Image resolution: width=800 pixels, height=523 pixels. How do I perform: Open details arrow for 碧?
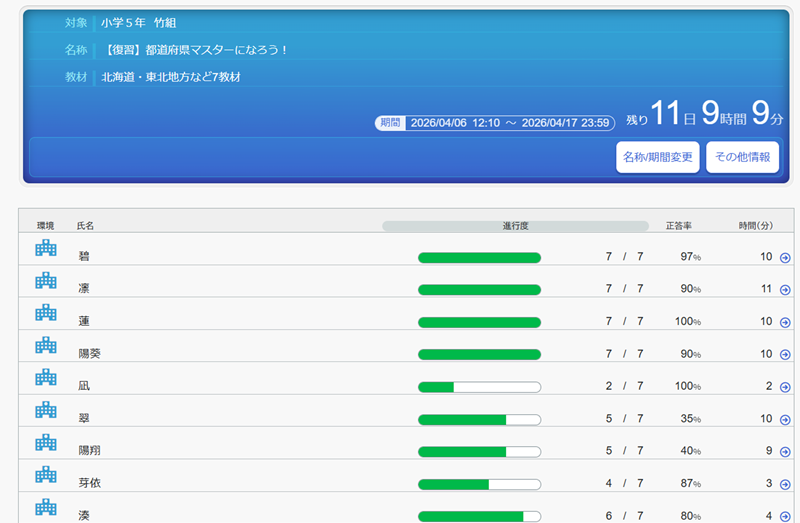coord(785,258)
